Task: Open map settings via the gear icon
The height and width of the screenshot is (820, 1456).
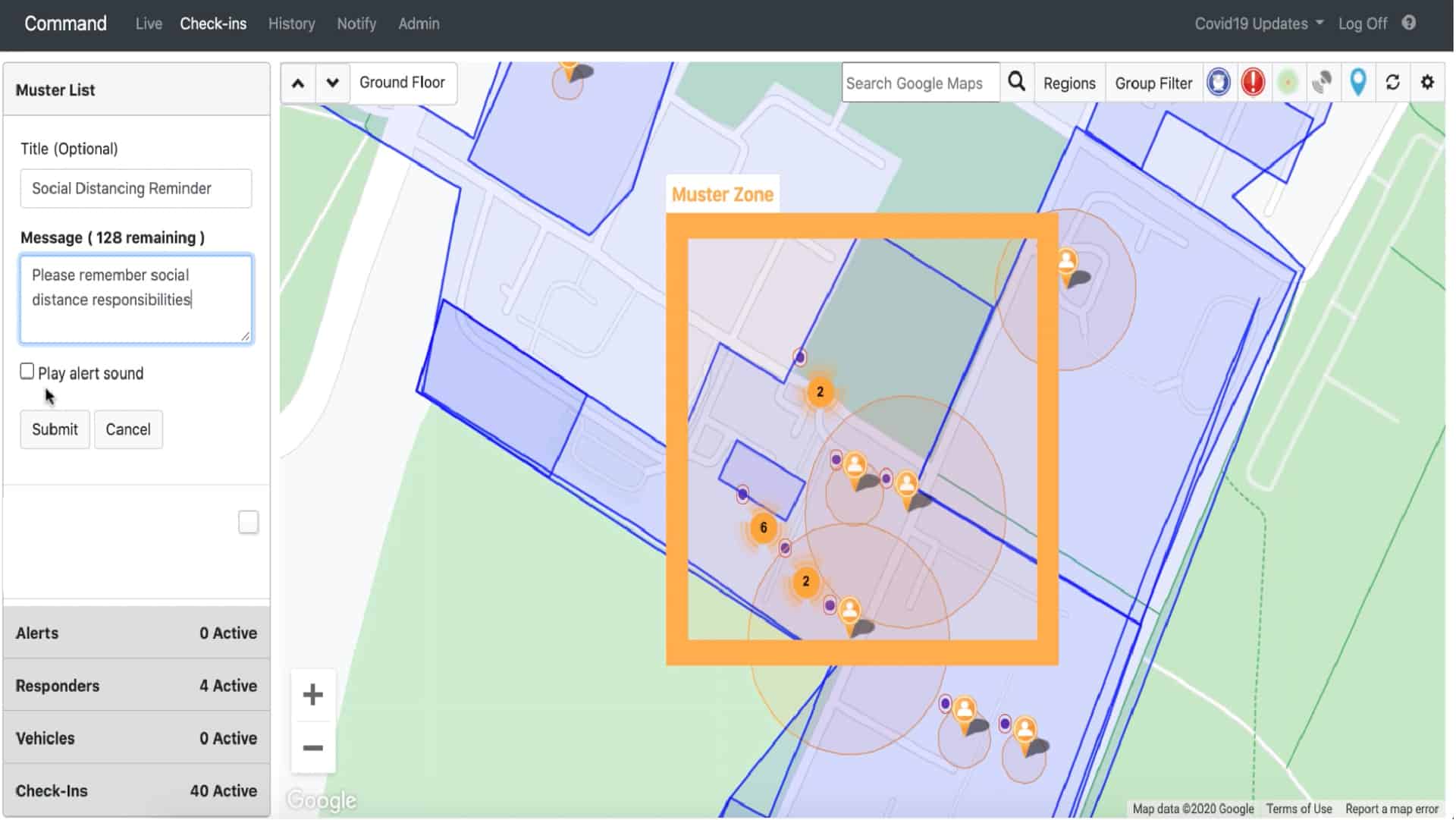Action: click(1428, 83)
